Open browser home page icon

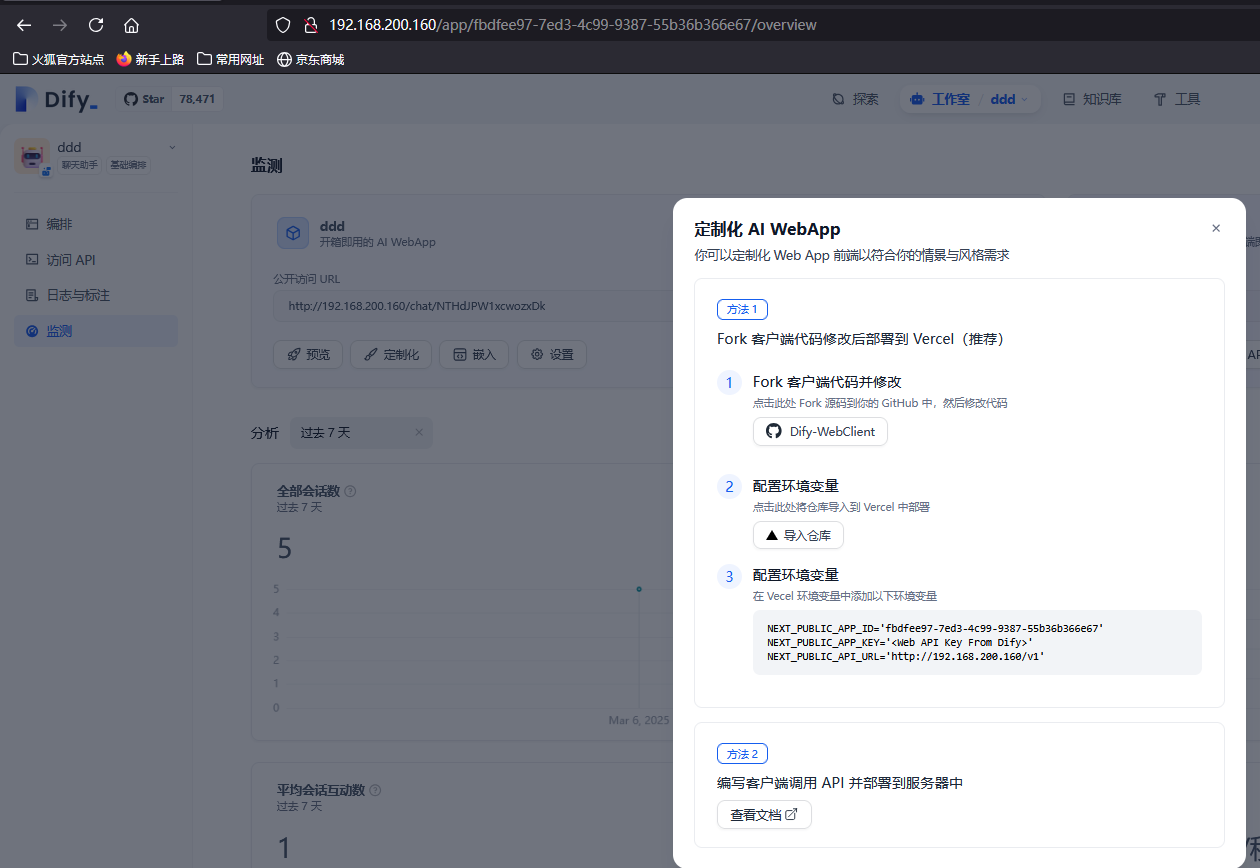131,25
